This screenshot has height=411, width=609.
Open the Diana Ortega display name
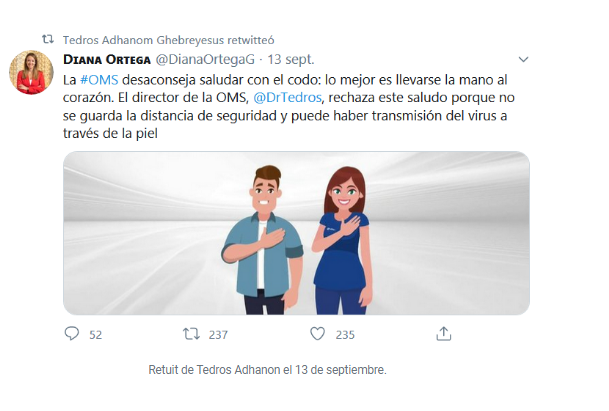click(107, 59)
